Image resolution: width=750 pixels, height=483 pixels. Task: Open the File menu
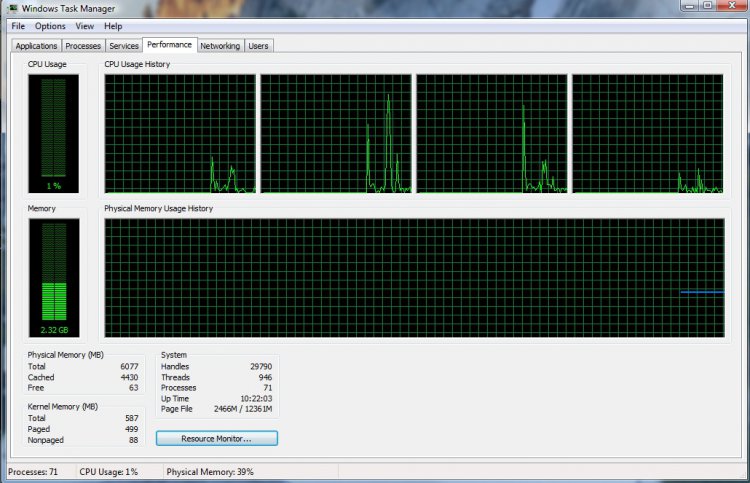coord(18,26)
